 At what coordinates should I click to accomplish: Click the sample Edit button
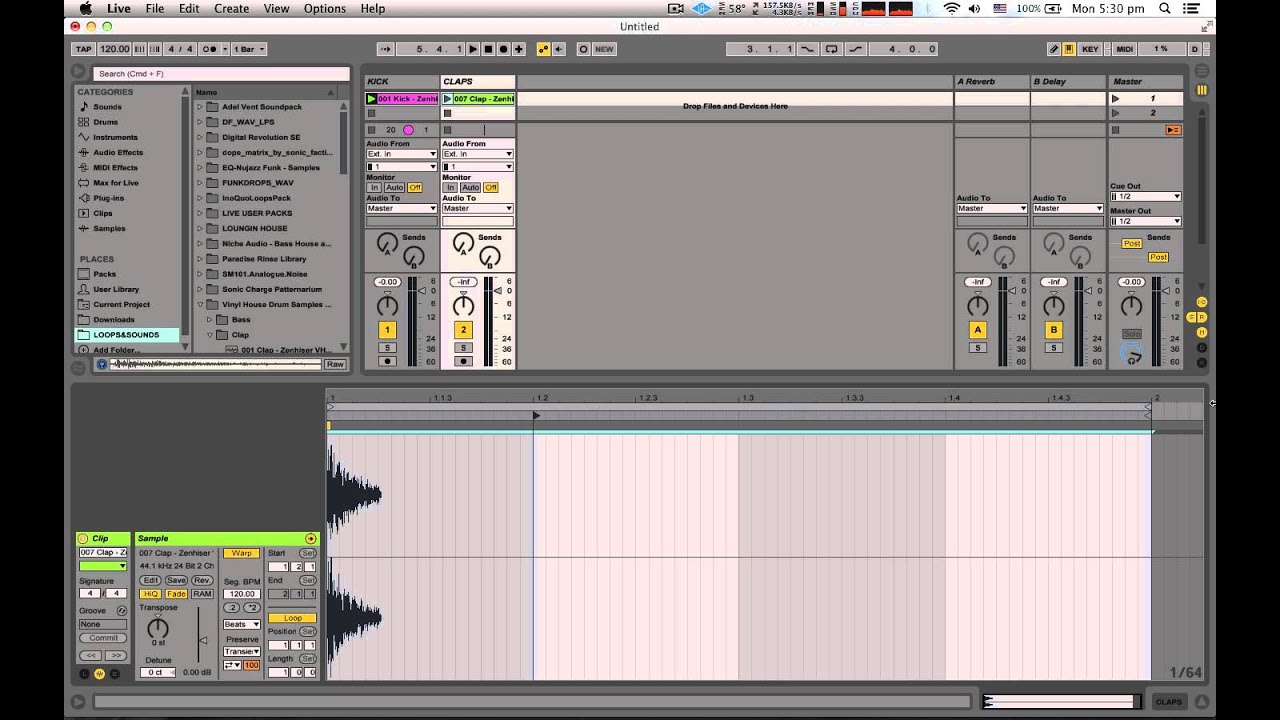[x=150, y=580]
